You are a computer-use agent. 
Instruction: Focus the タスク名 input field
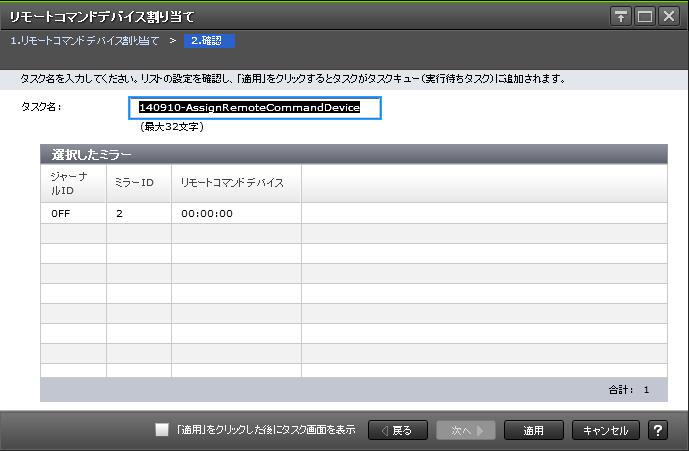pos(255,108)
